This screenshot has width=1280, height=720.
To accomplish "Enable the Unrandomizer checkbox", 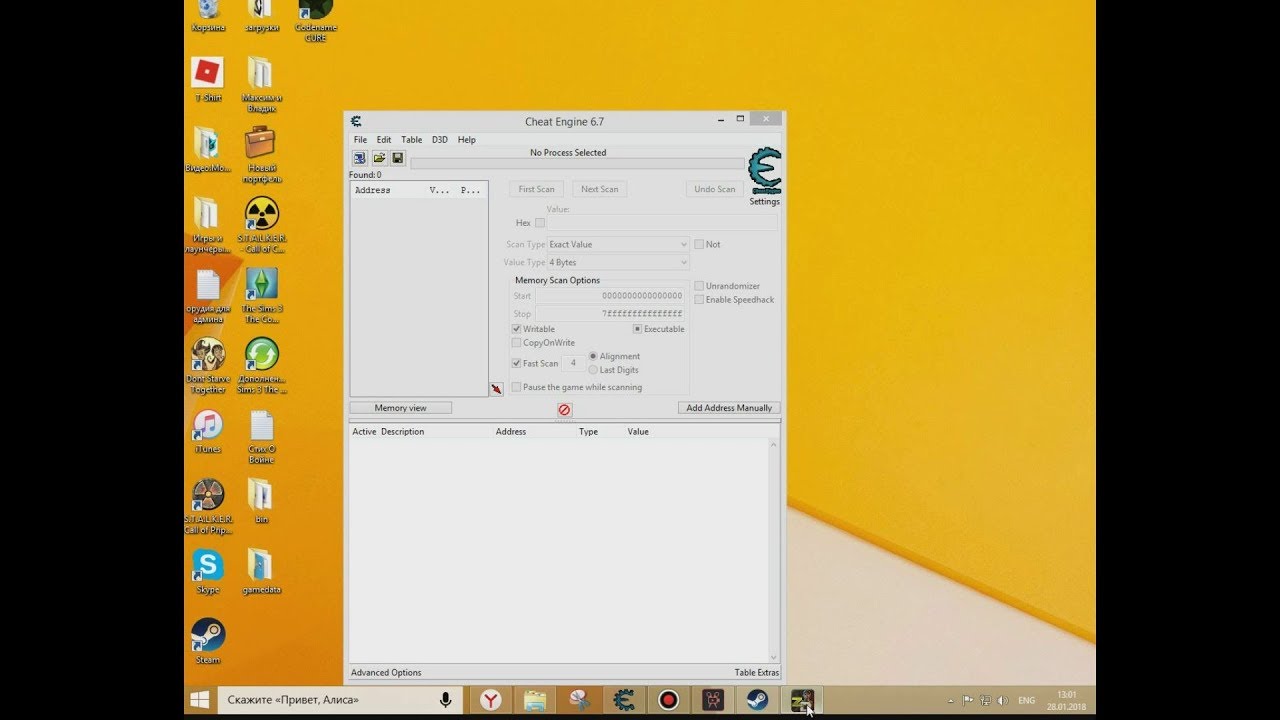I will point(699,286).
